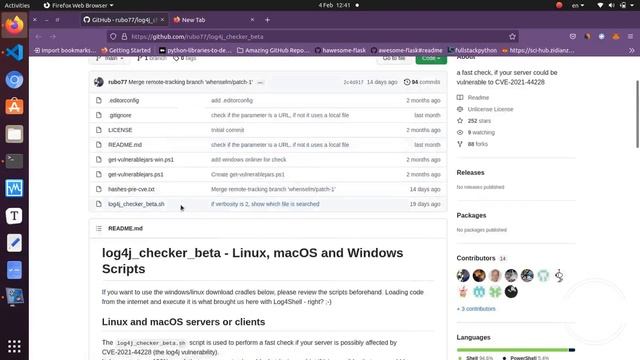Click the commit history clock icon

click(407, 82)
